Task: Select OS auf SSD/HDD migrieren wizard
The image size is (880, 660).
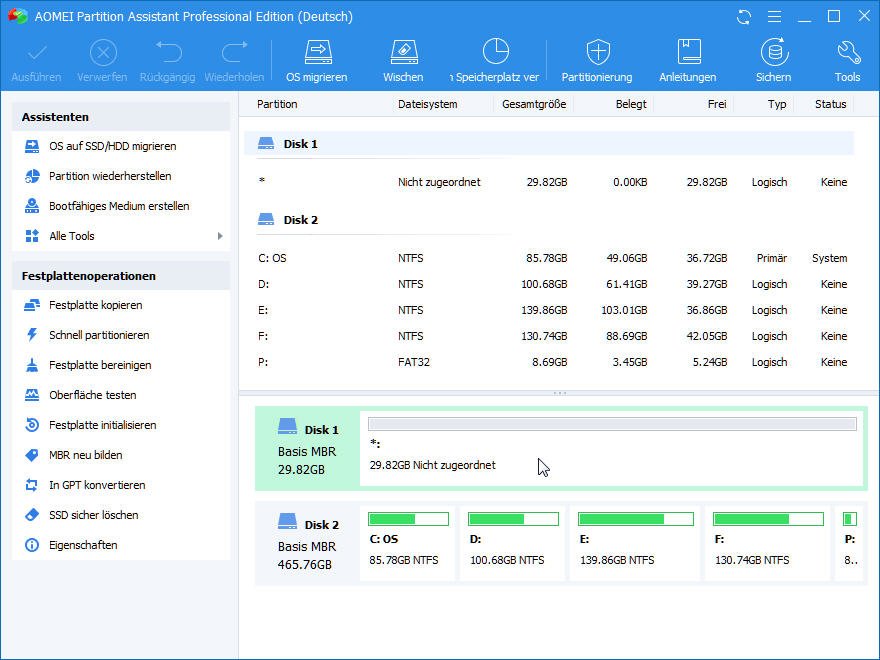Action: (x=112, y=146)
